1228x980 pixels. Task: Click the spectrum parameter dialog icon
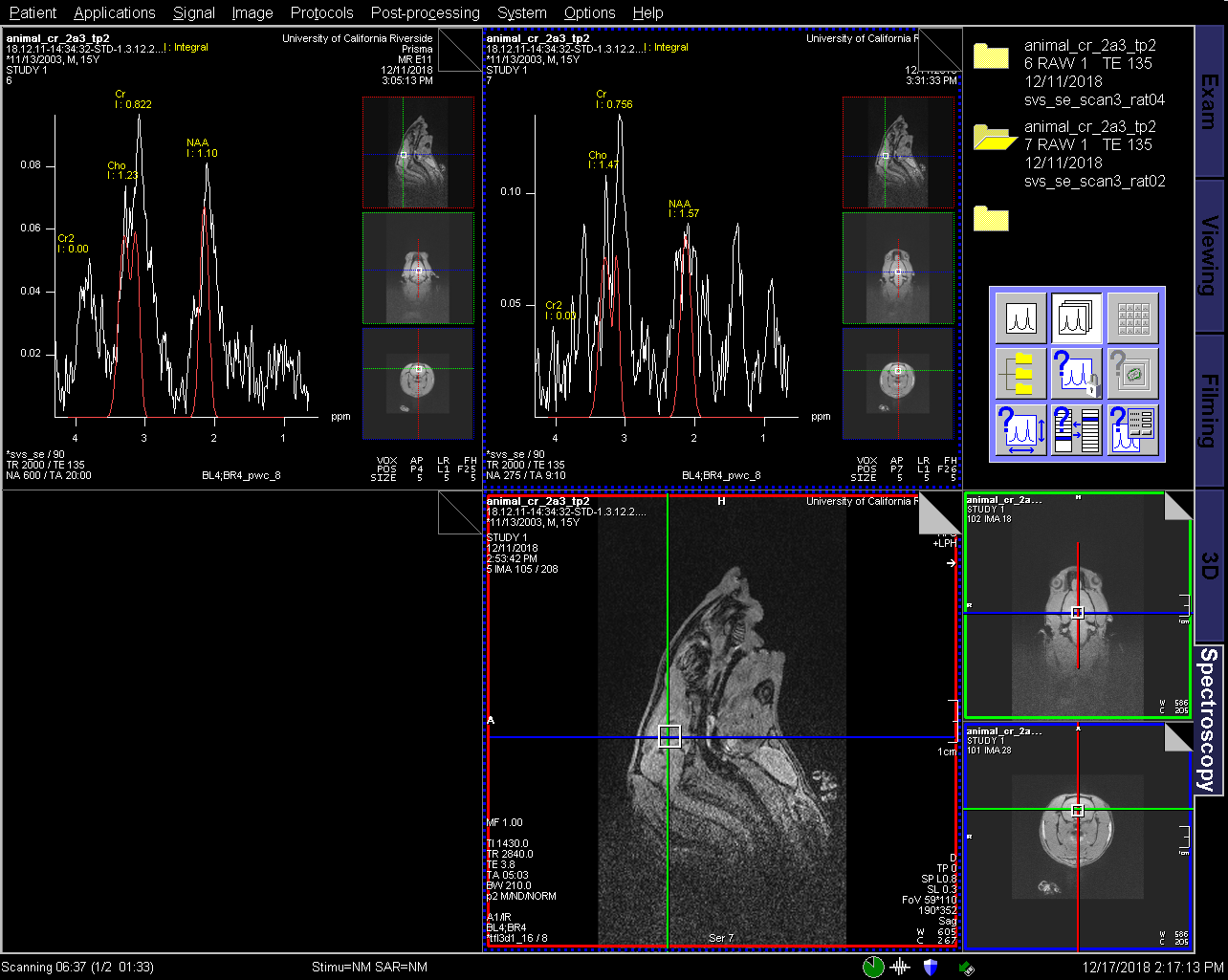click(x=1132, y=429)
